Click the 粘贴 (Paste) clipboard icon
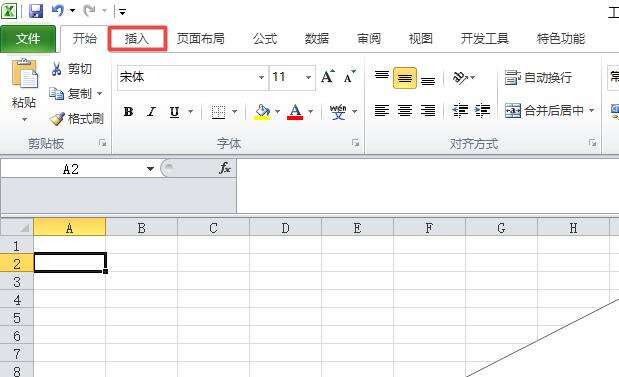The image size is (619, 377). tap(24, 74)
